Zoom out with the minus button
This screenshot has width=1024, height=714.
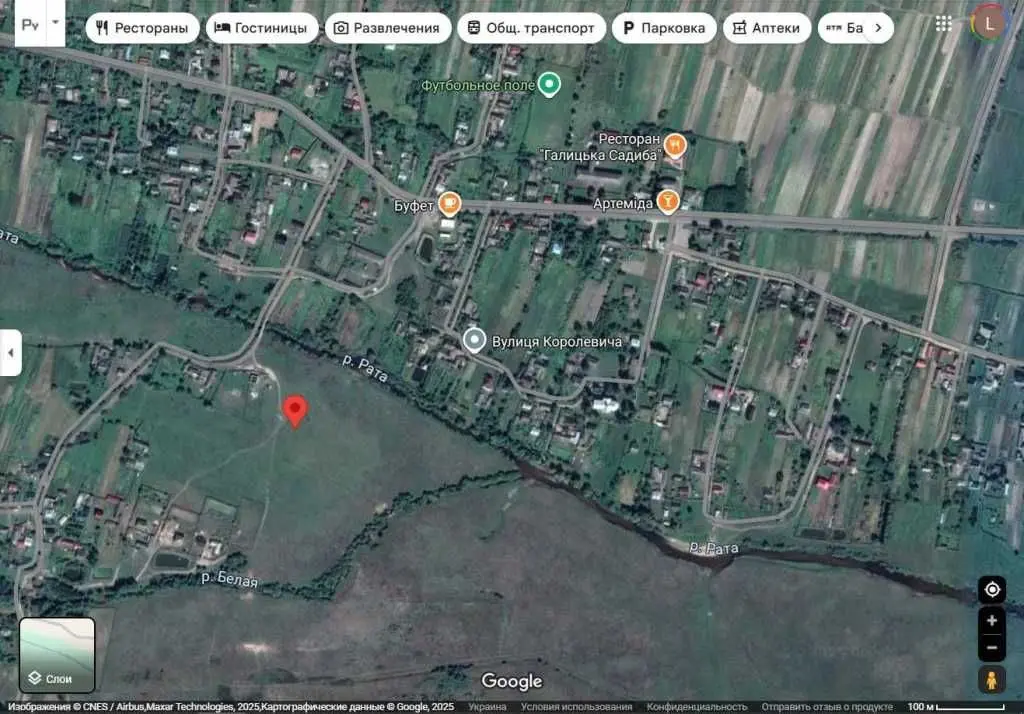992,648
